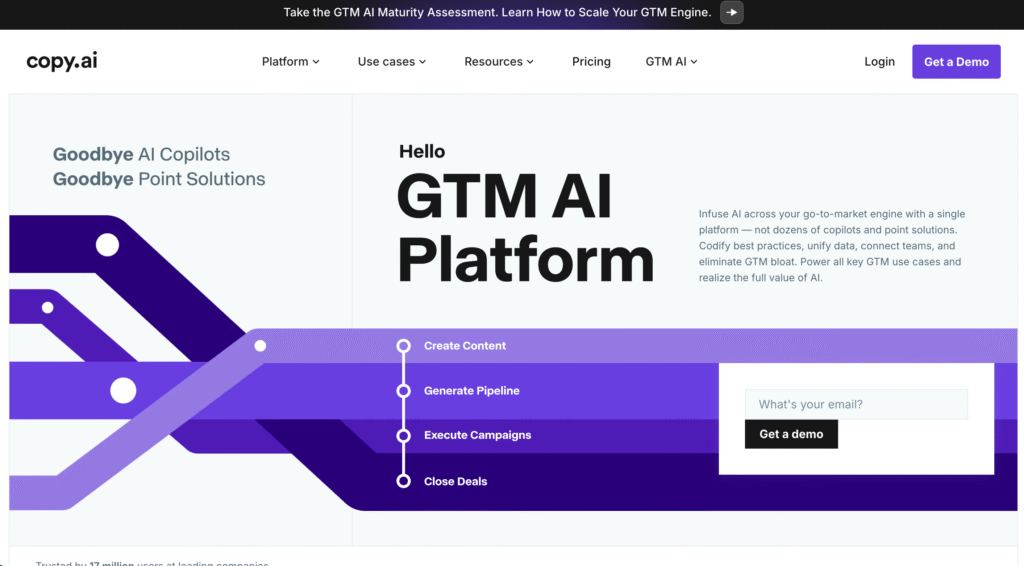
Task: Click the circle marker beside Create Content
Action: tap(404, 346)
